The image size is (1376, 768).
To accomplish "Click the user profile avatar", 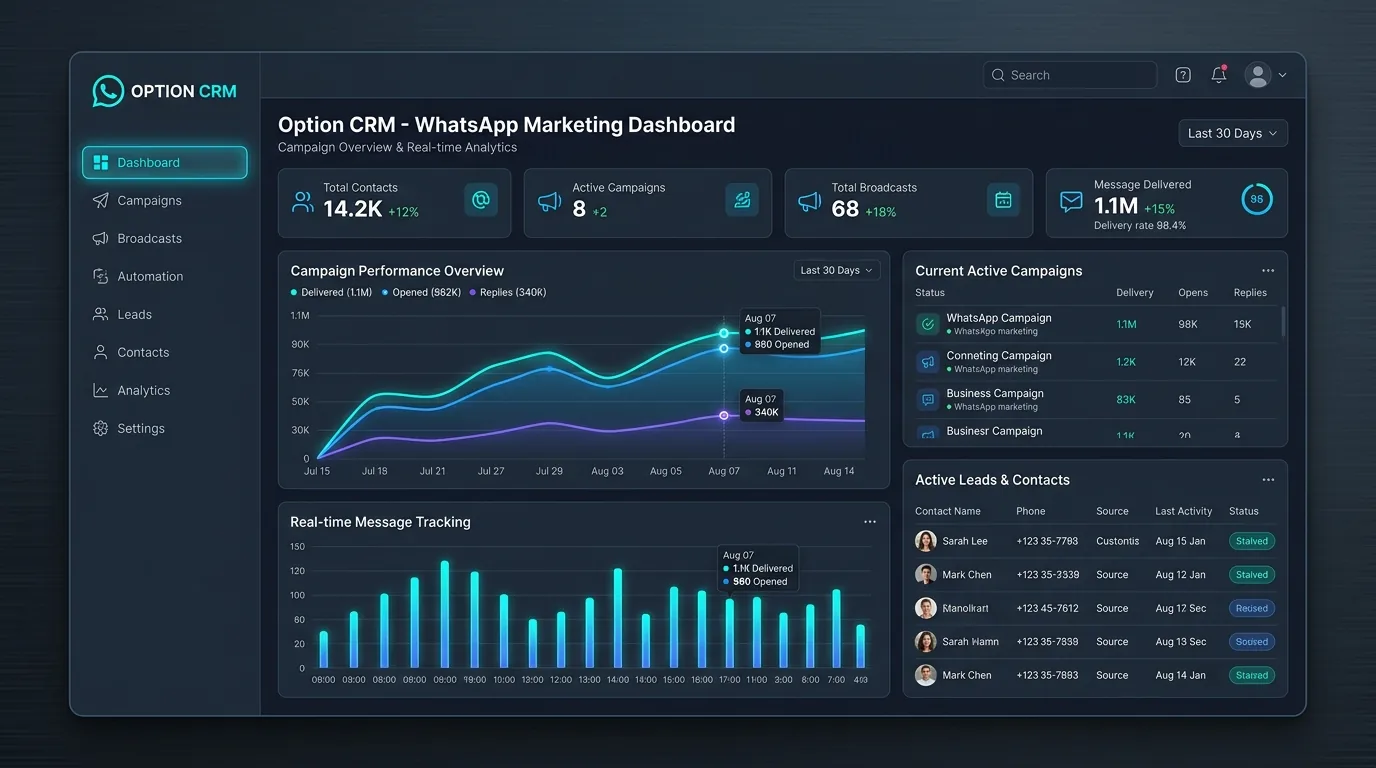I will (x=1257, y=75).
